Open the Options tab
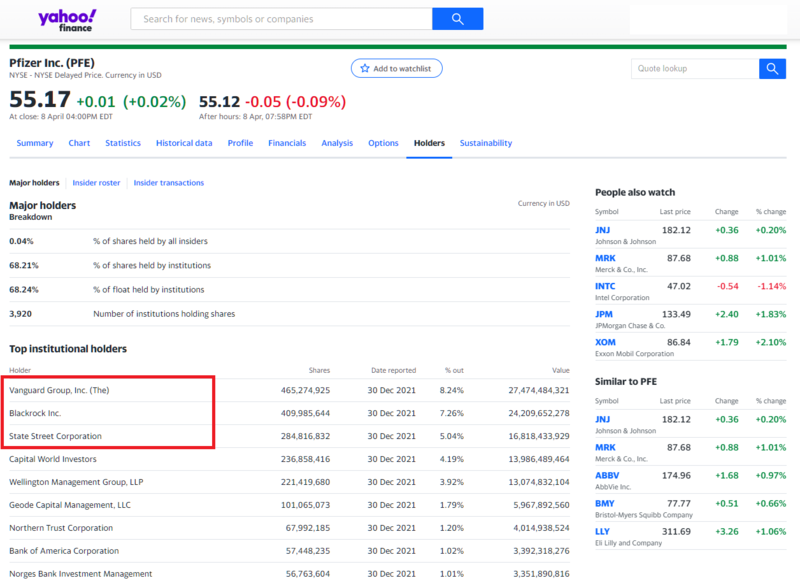Screen dimensions: 800x583 383,143
